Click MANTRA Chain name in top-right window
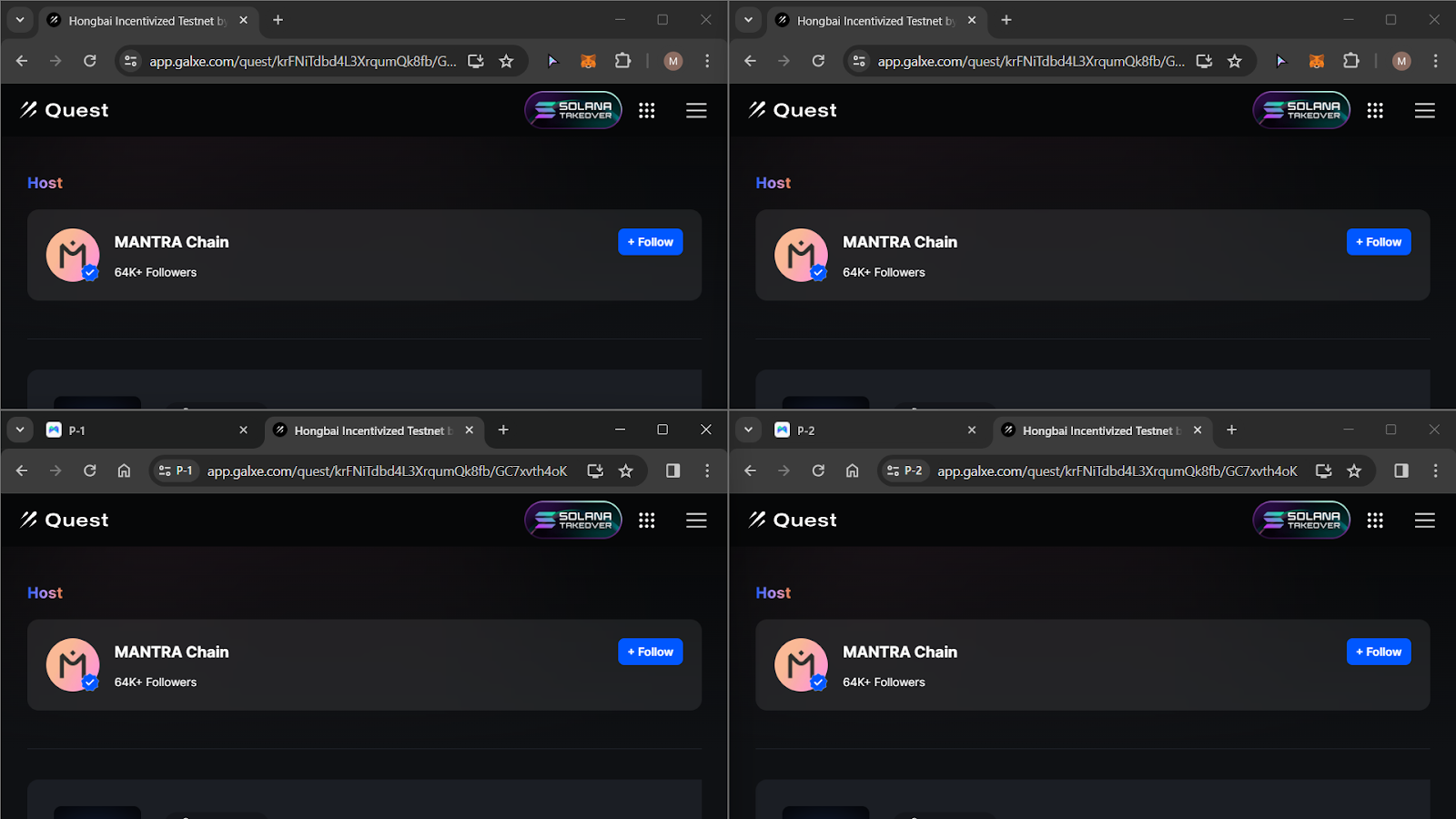 (900, 242)
